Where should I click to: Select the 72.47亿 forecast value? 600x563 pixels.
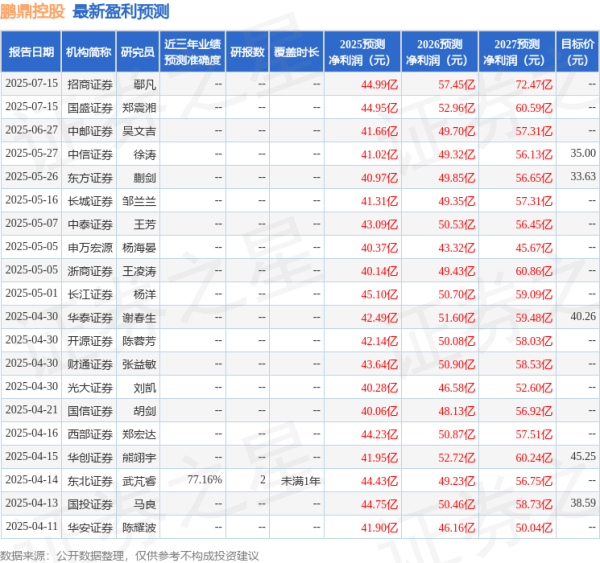pyautogui.click(x=535, y=85)
